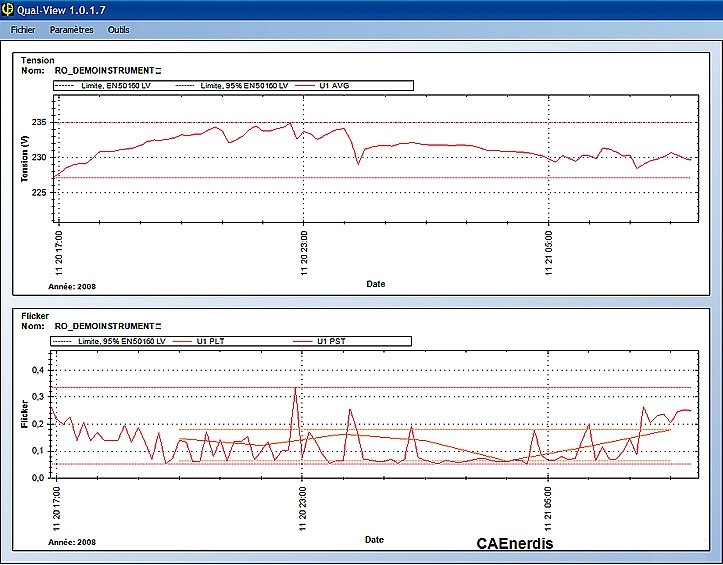Click the Date axis label of Flicker chart

[x=374, y=540]
